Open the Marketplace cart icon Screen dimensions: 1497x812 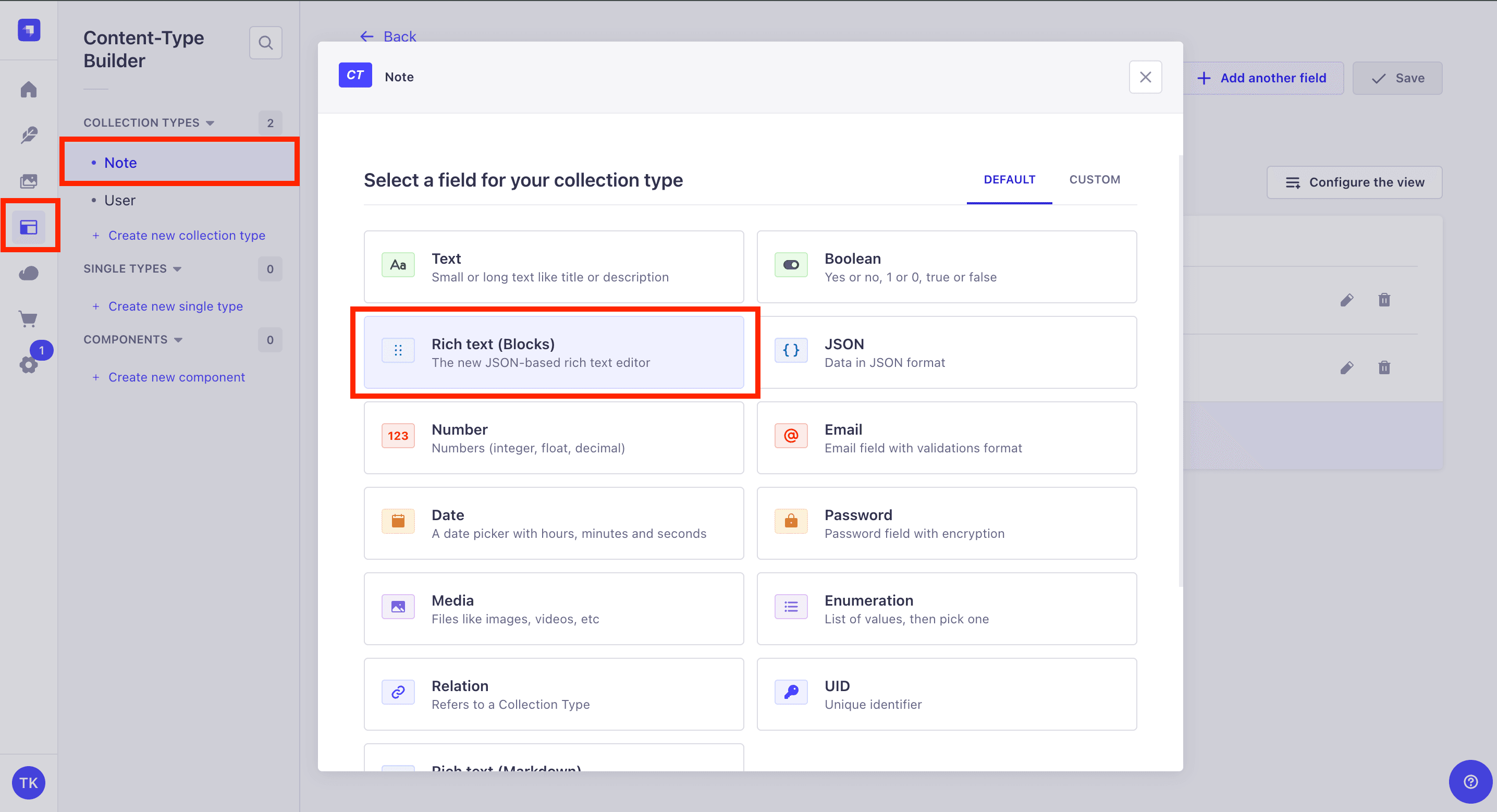point(29,319)
